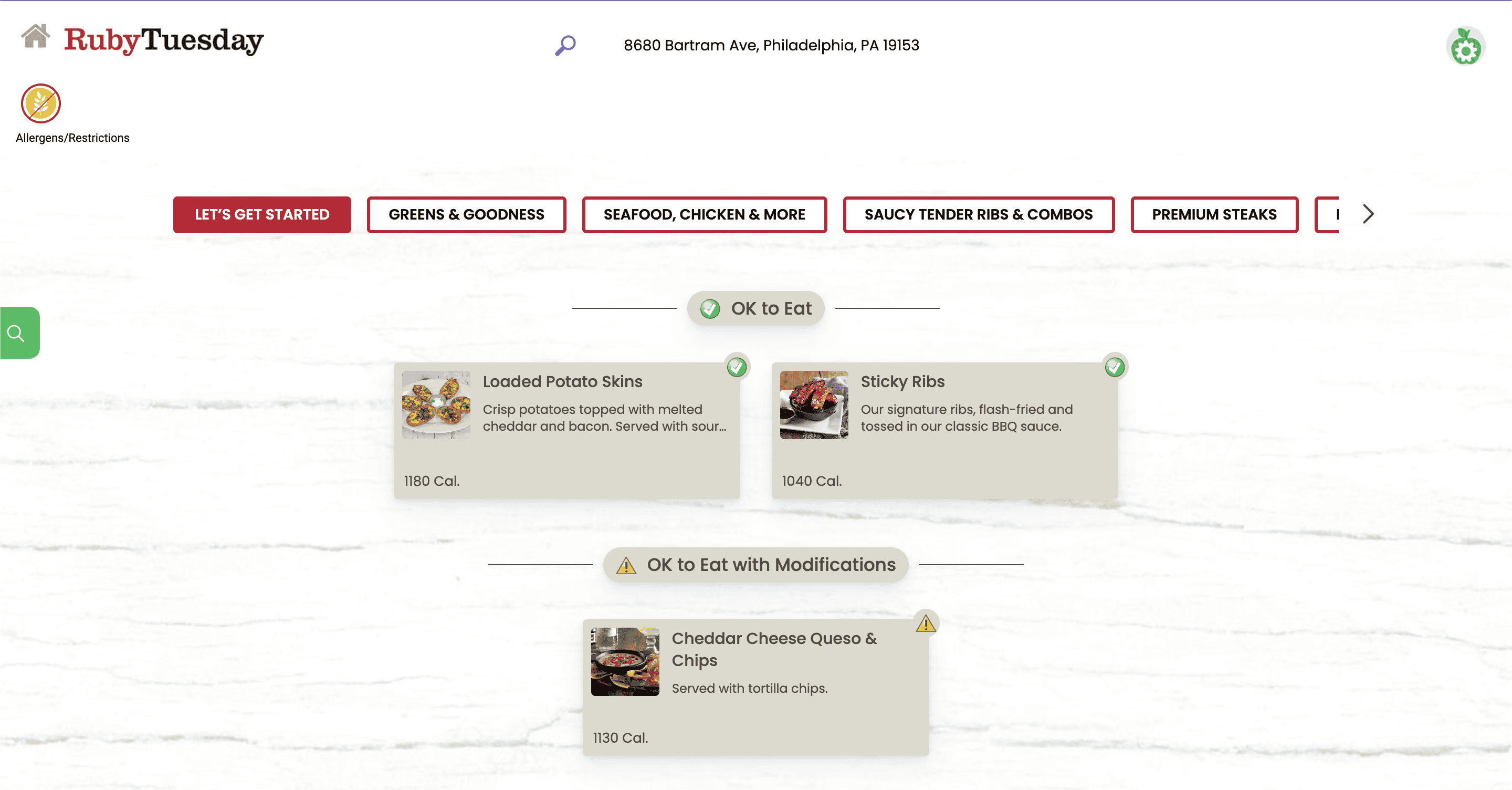Image resolution: width=1512 pixels, height=790 pixels.
Task: Select the LET'S GET STARTED tab
Action: (262, 214)
